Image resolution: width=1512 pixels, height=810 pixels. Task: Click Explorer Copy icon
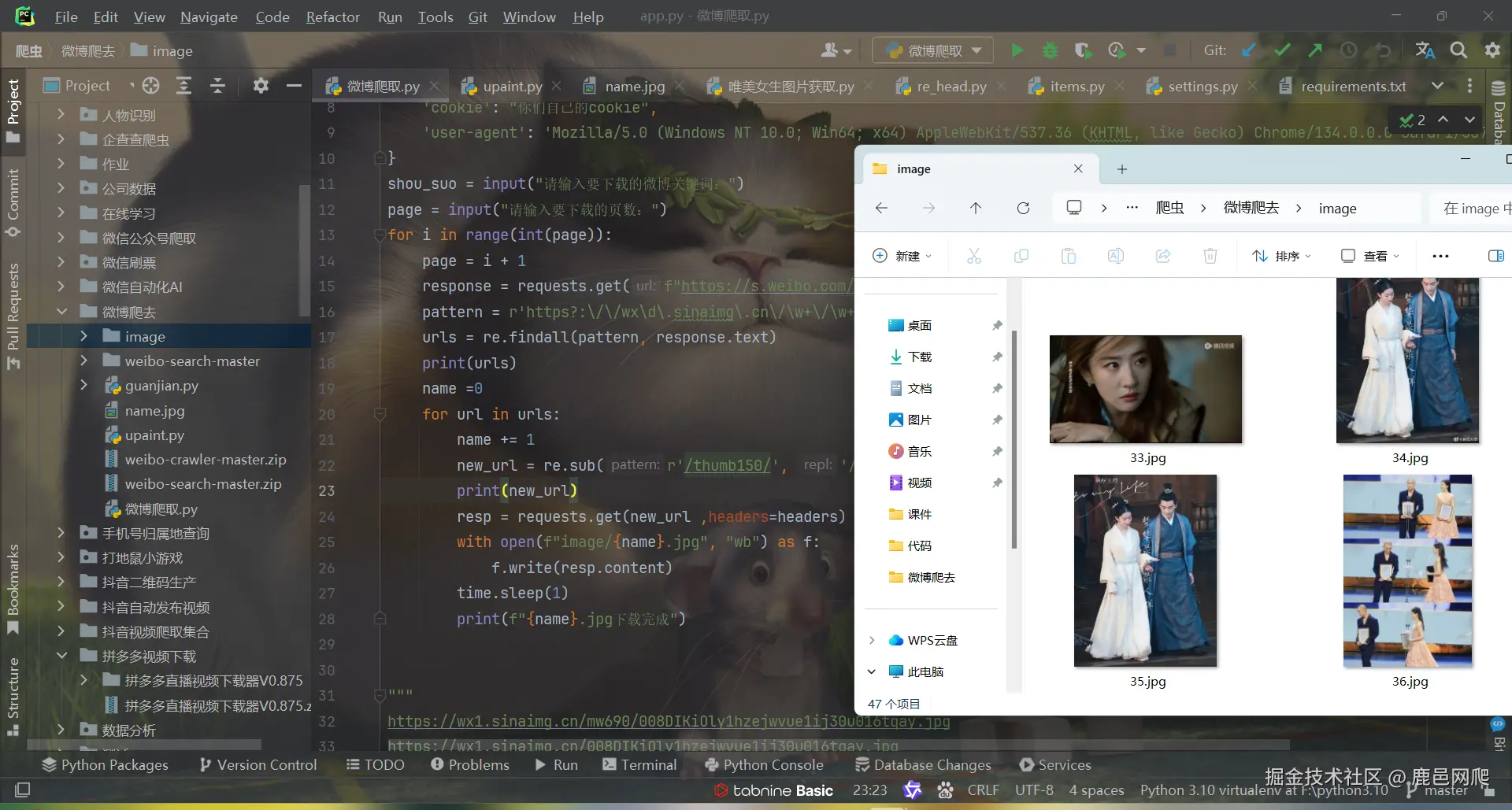pos(1021,256)
